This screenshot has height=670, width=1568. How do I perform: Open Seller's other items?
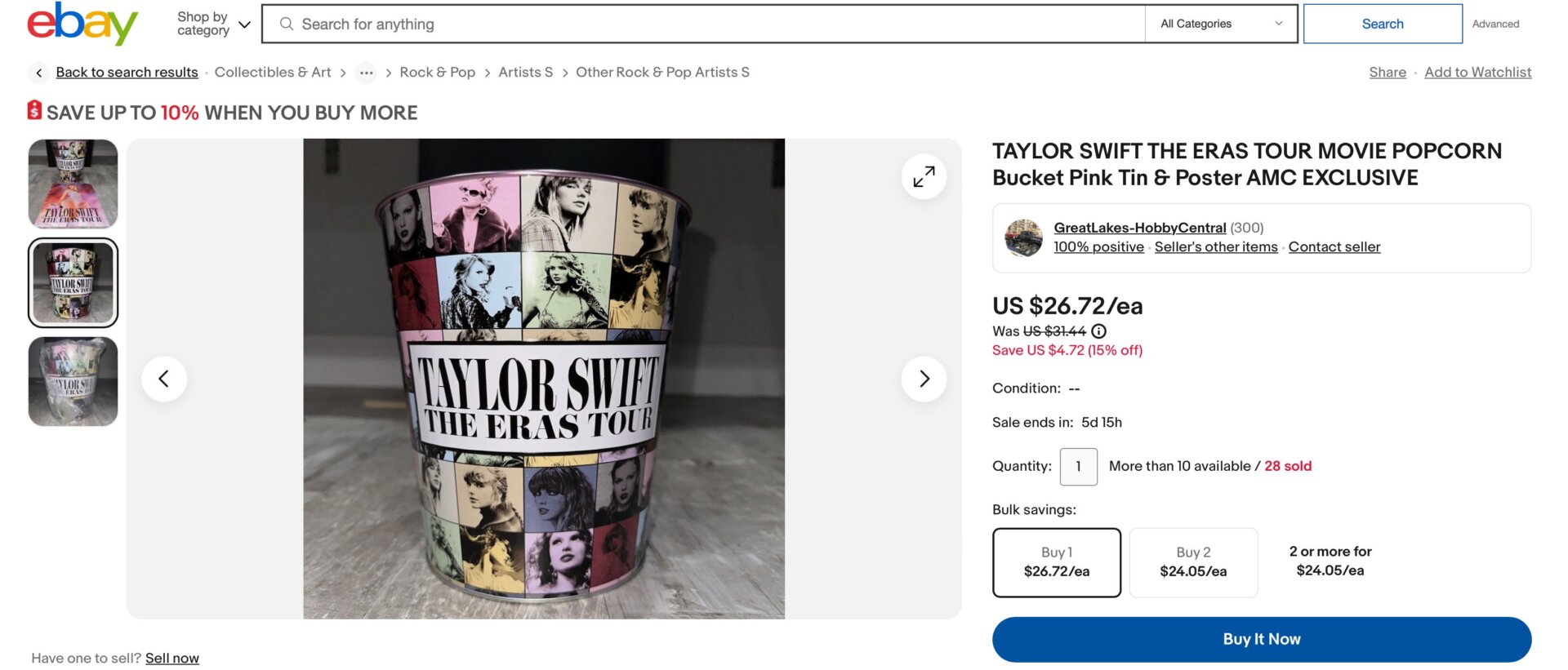coord(1216,246)
